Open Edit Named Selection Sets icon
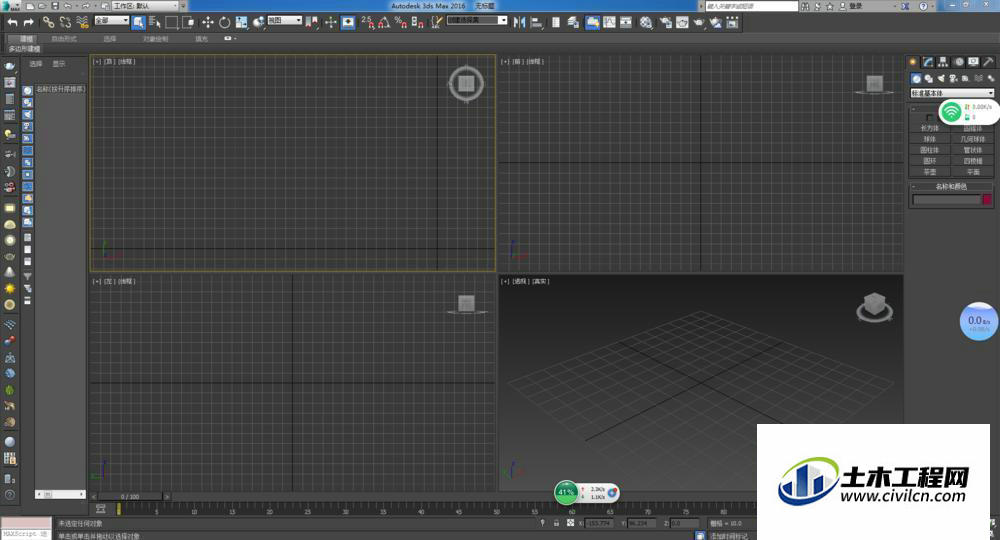This screenshot has width=1000, height=540. coord(437,22)
